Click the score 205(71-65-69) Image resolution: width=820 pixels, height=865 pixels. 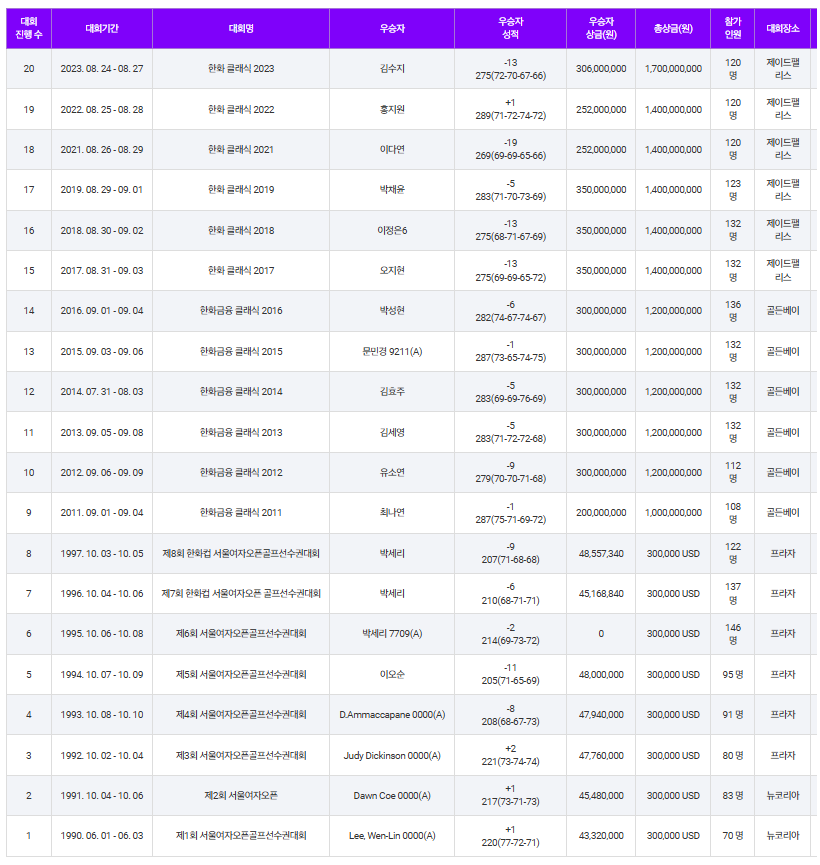click(x=510, y=681)
